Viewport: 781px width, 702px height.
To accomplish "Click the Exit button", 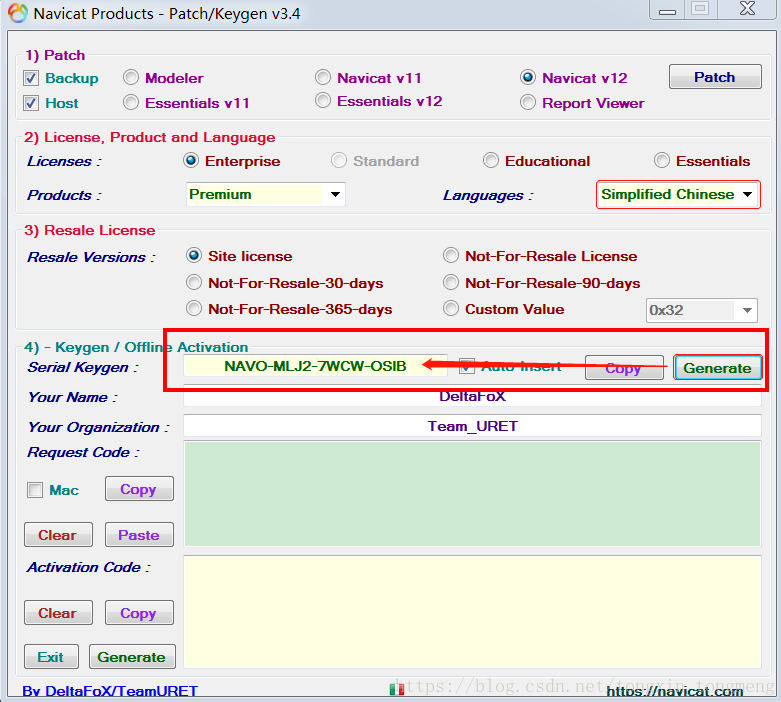I will pyautogui.click(x=51, y=657).
